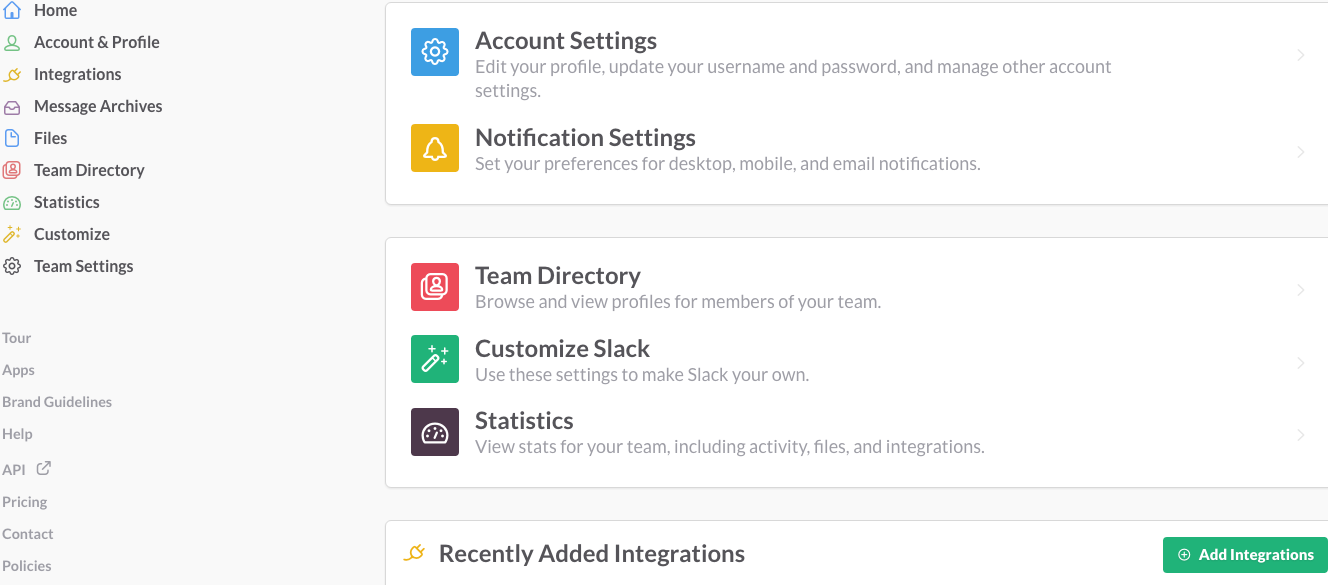Click the dark Statistics gauge icon
Screen dimensions: 1328x585
(435, 432)
